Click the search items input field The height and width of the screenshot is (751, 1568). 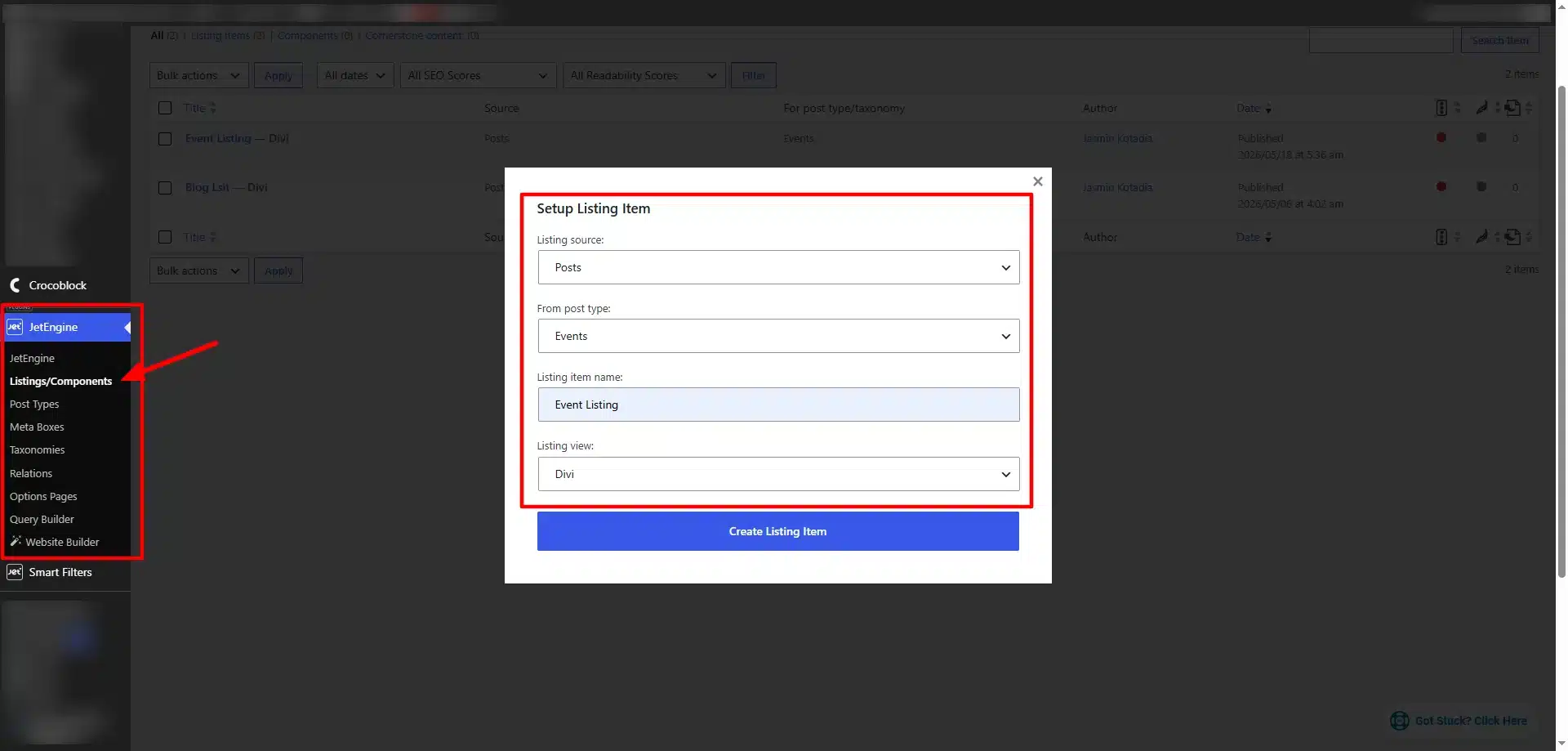pyautogui.click(x=1381, y=40)
